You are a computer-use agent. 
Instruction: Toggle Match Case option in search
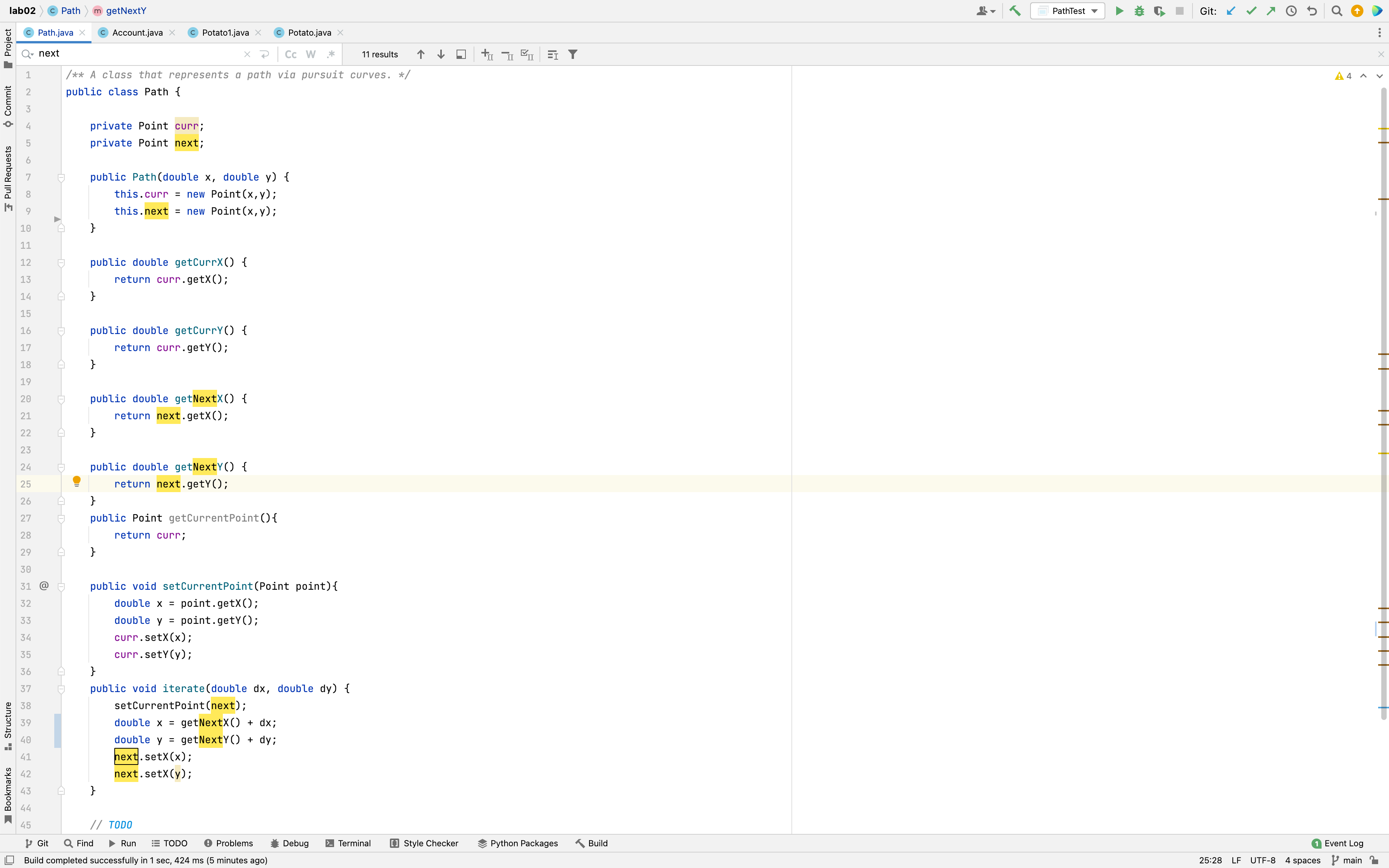tap(290, 54)
